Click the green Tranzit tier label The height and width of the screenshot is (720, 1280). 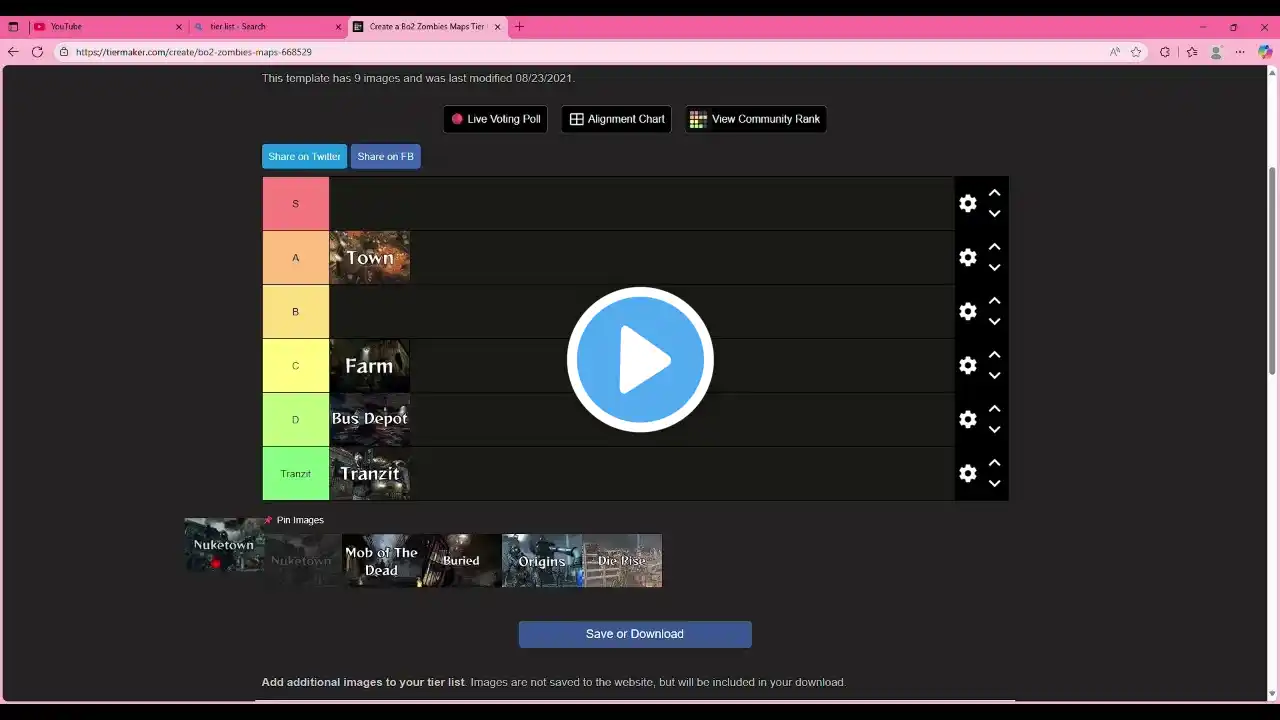(x=296, y=474)
